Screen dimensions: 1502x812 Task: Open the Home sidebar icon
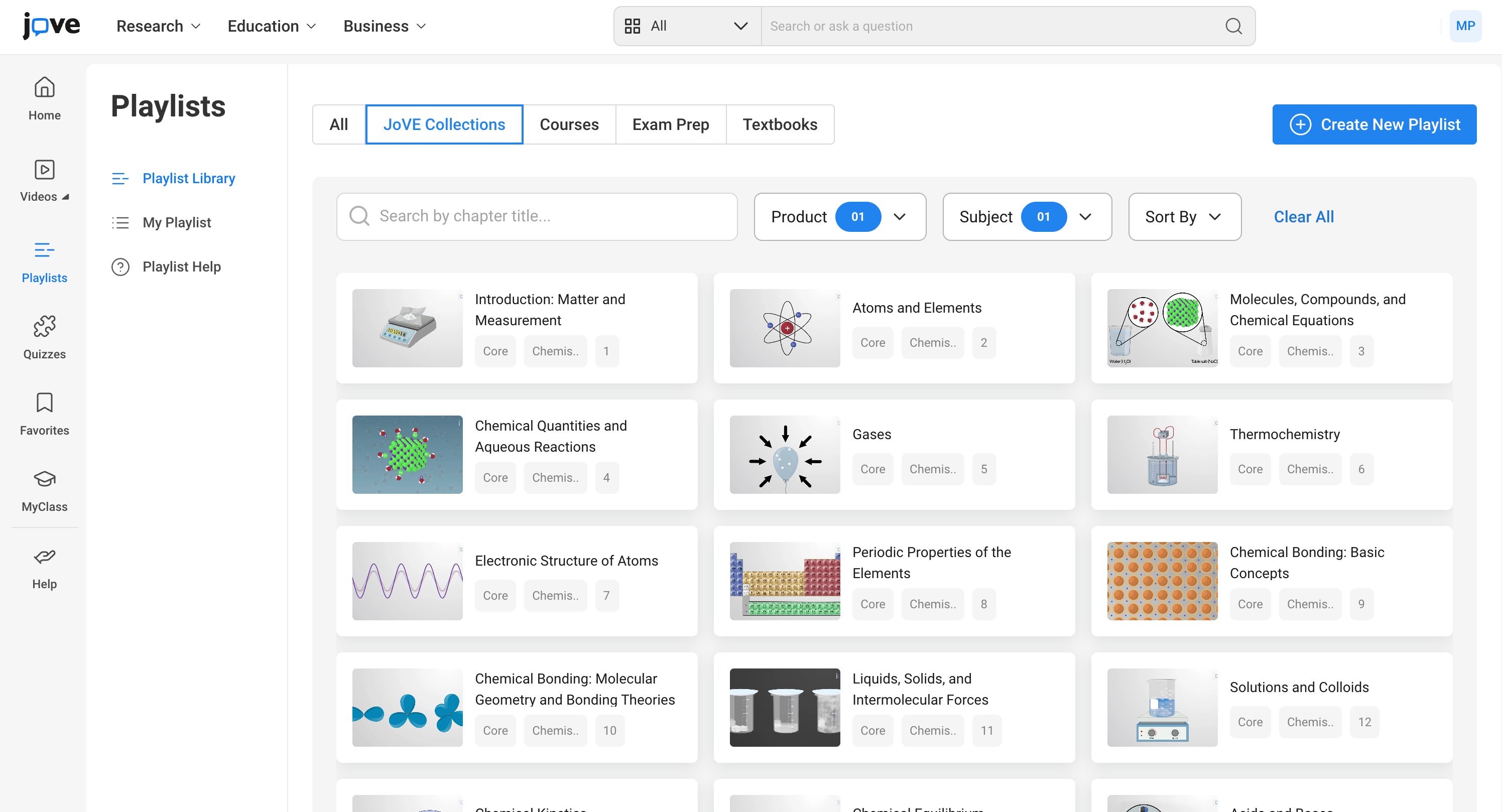click(44, 87)
